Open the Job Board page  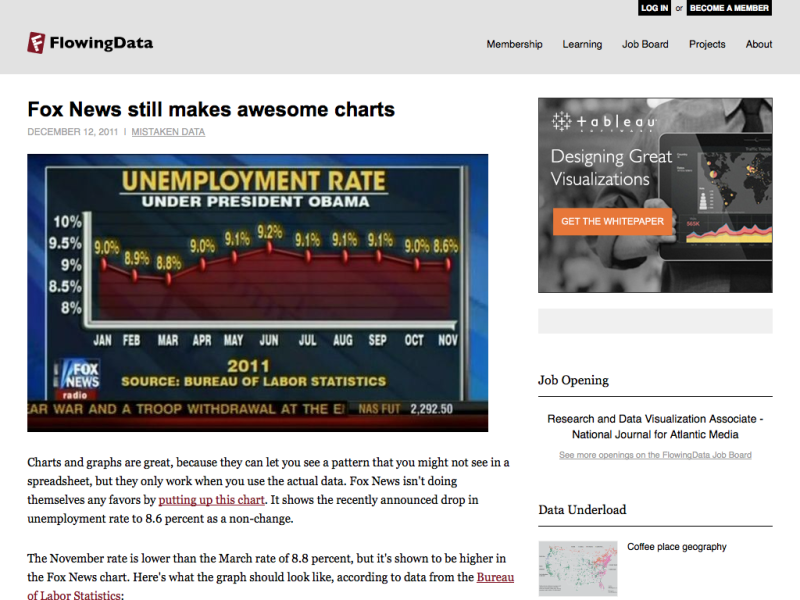click(645, 45)
